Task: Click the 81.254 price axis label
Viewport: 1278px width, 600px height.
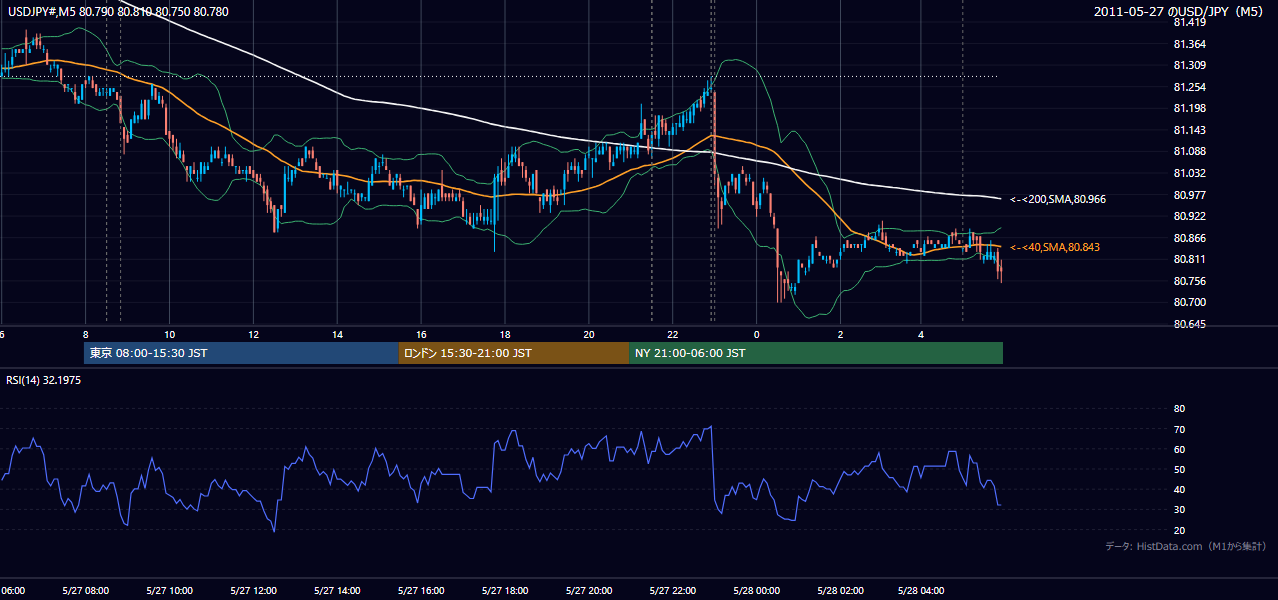Action: pyautogui.click(x=1190, y=87)
